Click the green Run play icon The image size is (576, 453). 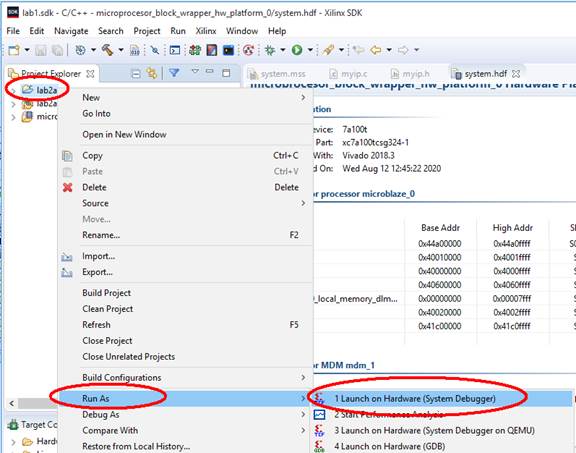(x=297, y=50)
